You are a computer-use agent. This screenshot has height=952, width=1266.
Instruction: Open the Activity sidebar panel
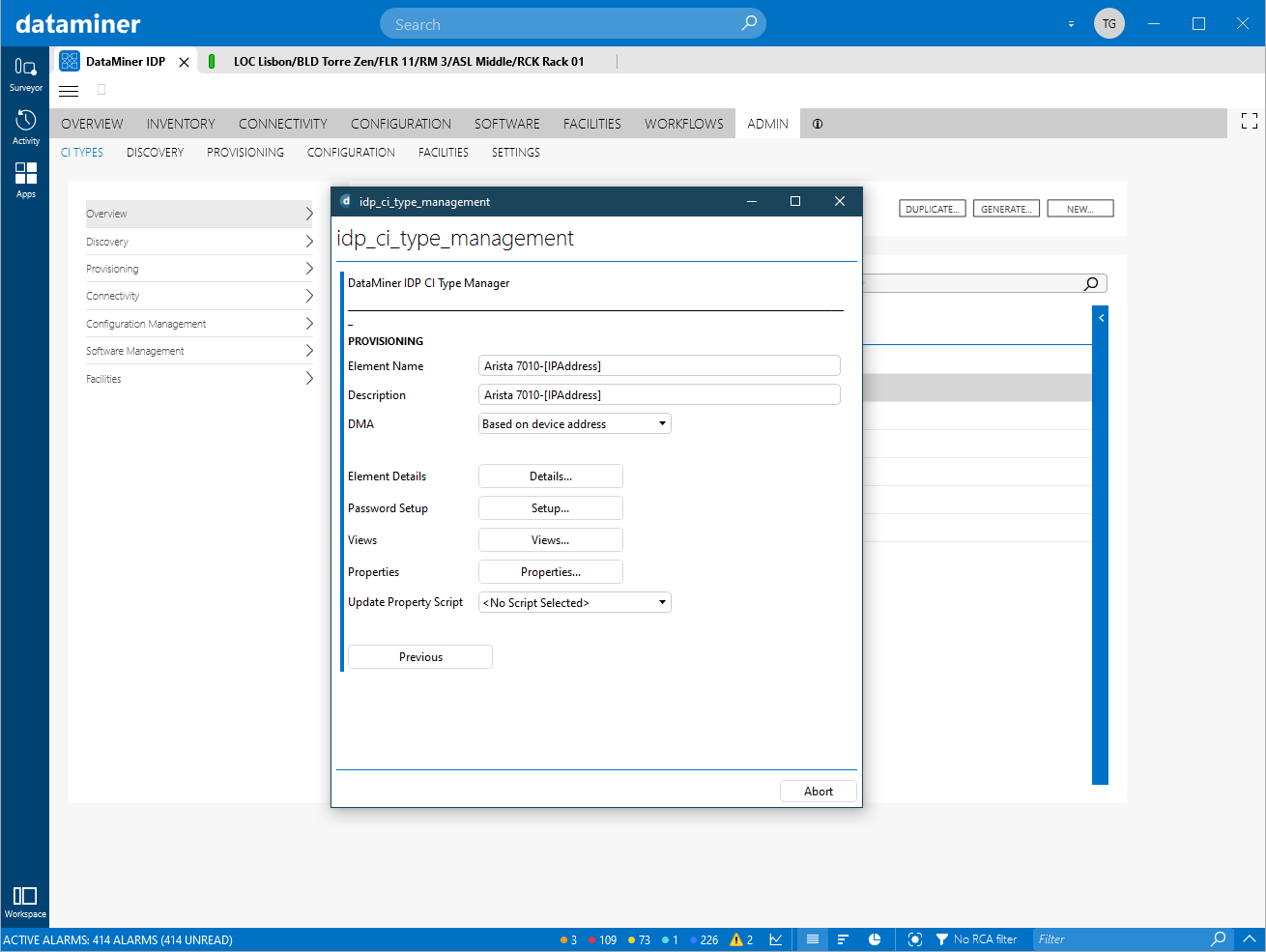(x=25, y=128)
